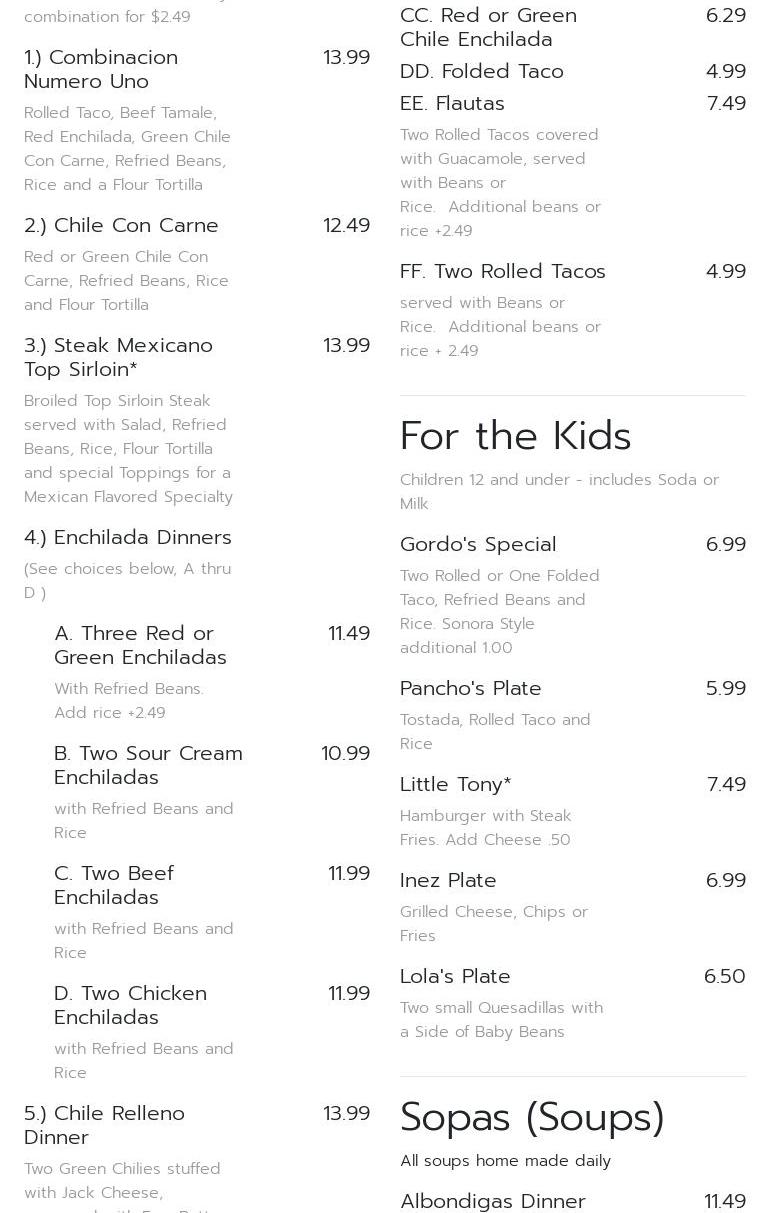The height and width of the screenshot is (1213, 770).
Task: Select Two Sour Cream Enchiladas option
Action: [x=148, y=765]
